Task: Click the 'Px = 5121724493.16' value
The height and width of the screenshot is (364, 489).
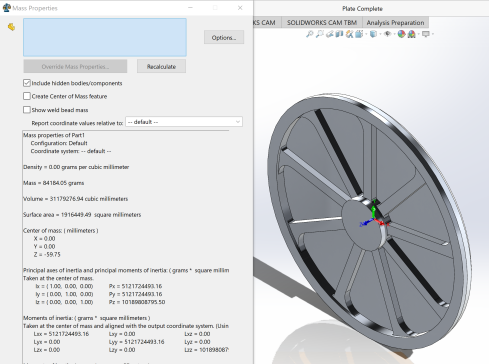Action: tap(135, 286)
